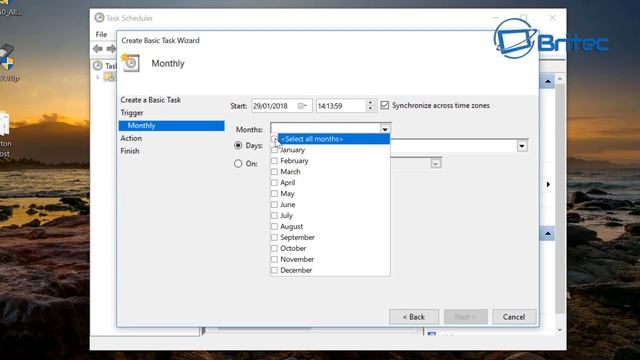Select the Finish wizard step
The width and height of the screenshot is (640, 360).
(130, 151)
